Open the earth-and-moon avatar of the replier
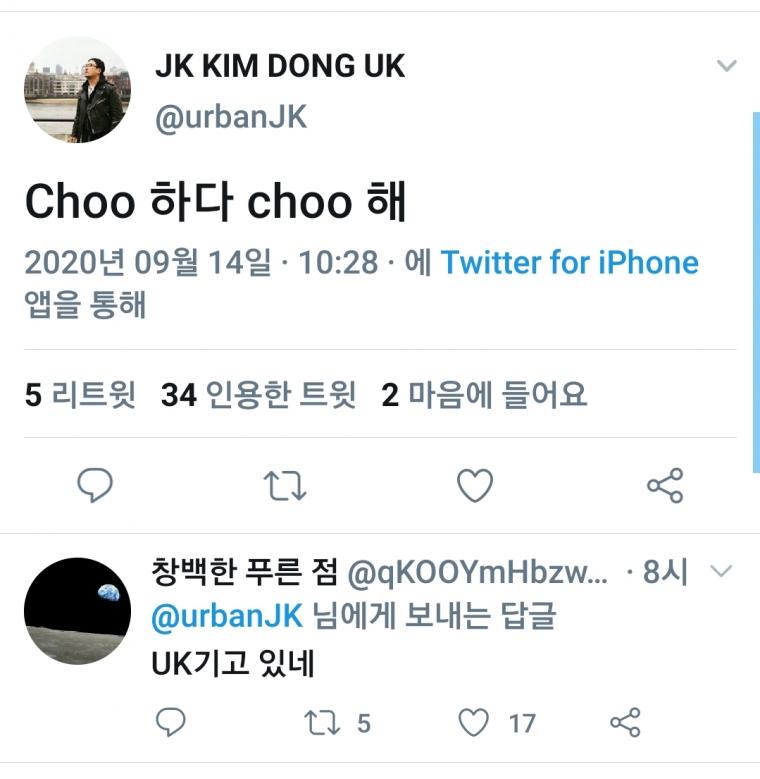The width and height of the screenshot is (760, 779). [77, 611]
